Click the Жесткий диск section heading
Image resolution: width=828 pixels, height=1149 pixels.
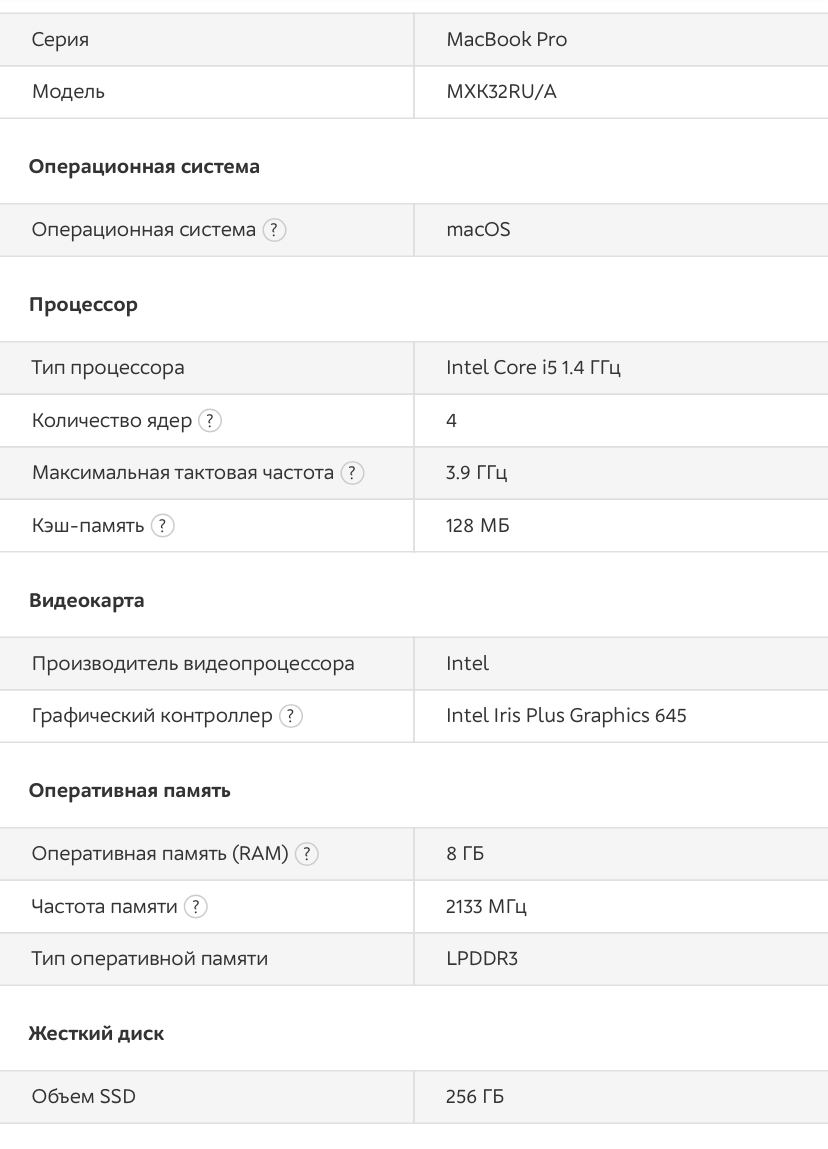(96, 1034)
